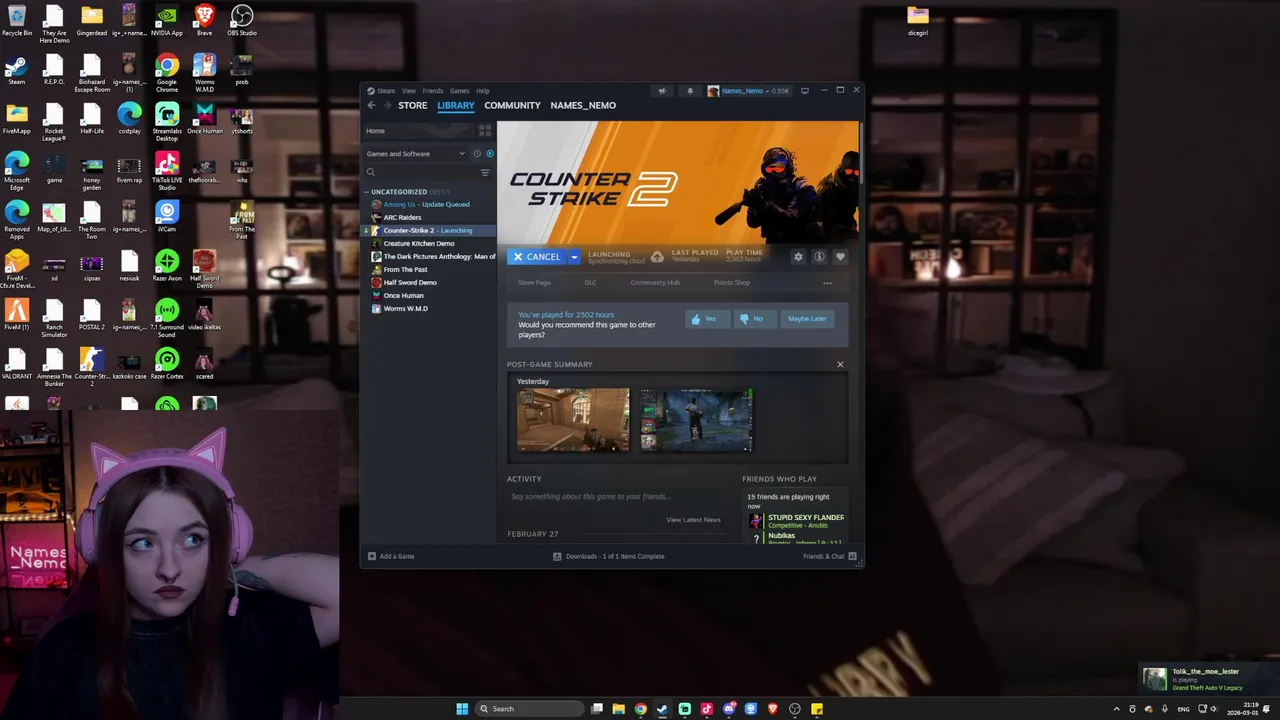
Task: Open Downloads status at window bottom
Action: click(x=609, y=556)
